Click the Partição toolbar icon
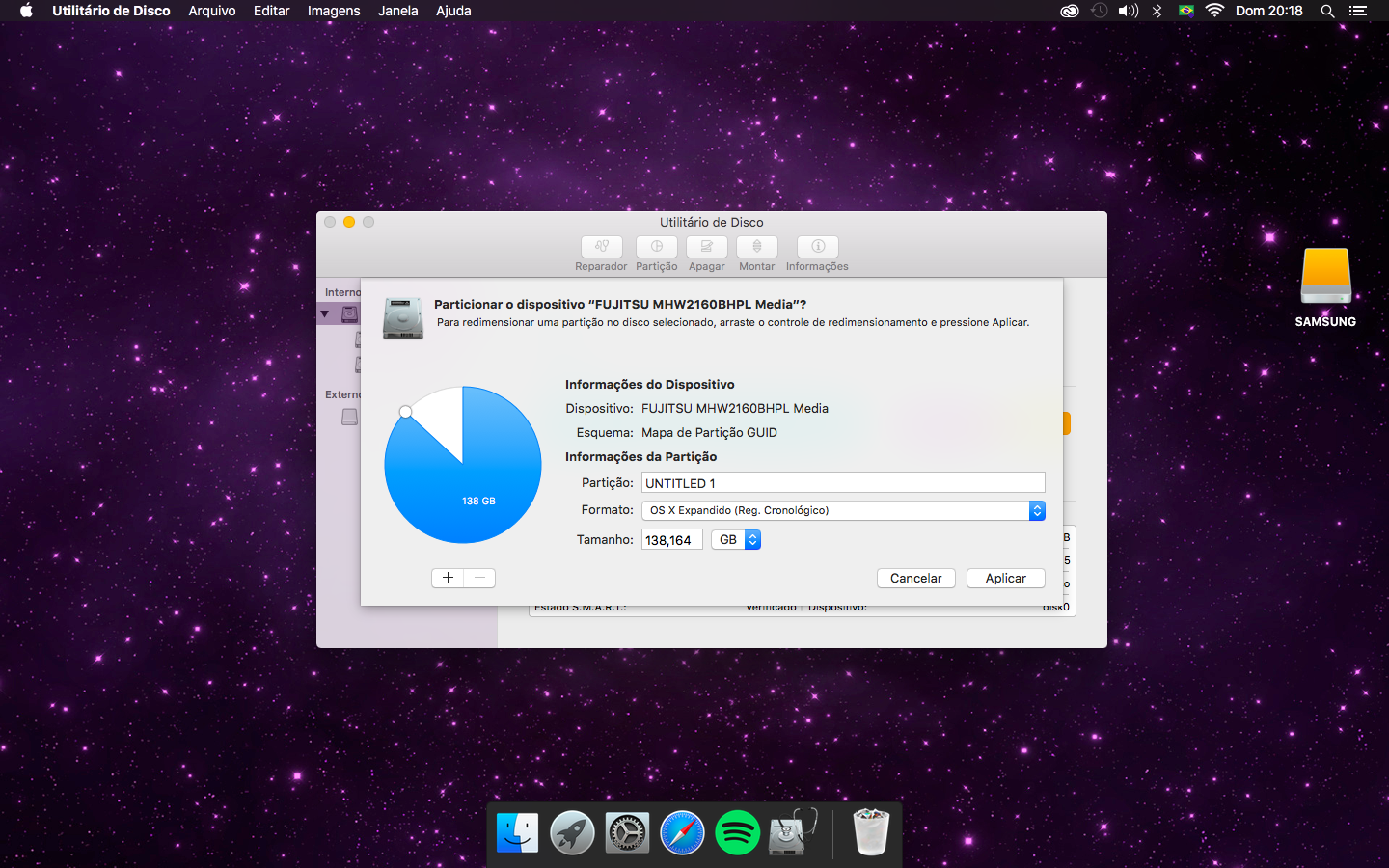Image resolution: width=1389 pixels, height=868 pixels. coord(657,247)
